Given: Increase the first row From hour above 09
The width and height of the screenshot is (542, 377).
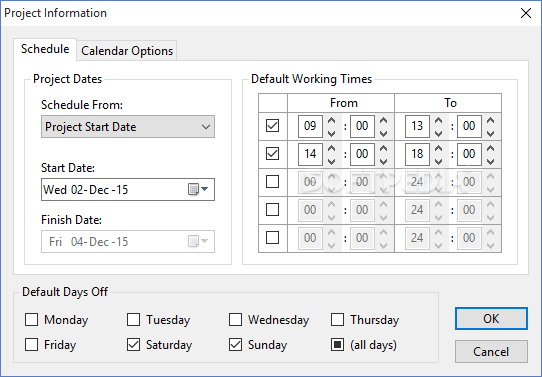Looking at the screenshot, I should 331,121.
